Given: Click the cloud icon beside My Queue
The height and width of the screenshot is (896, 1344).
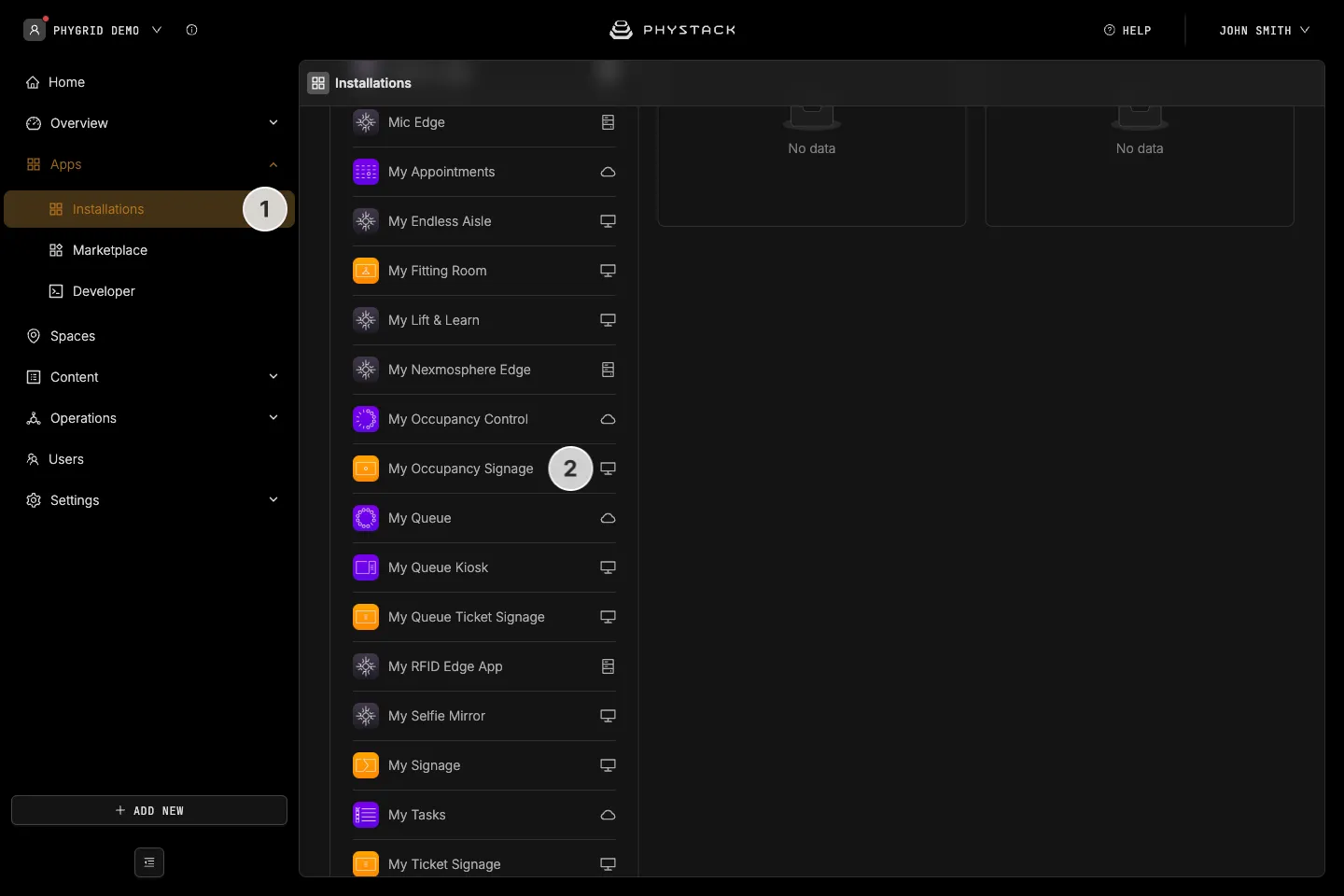Looking at the screenshot, I should 608,518.
